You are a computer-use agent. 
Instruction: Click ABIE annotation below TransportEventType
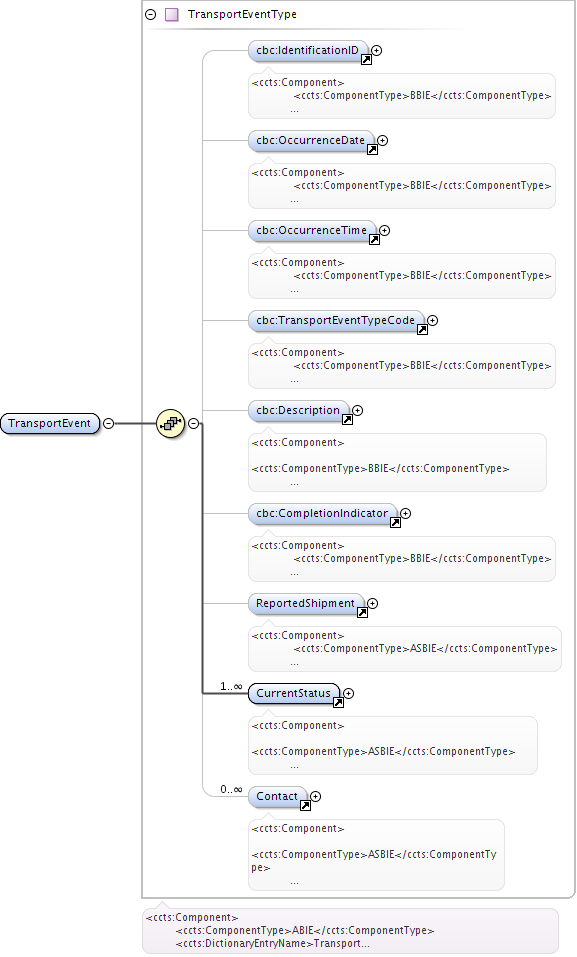pyautogui.click(x=350, y=931)
